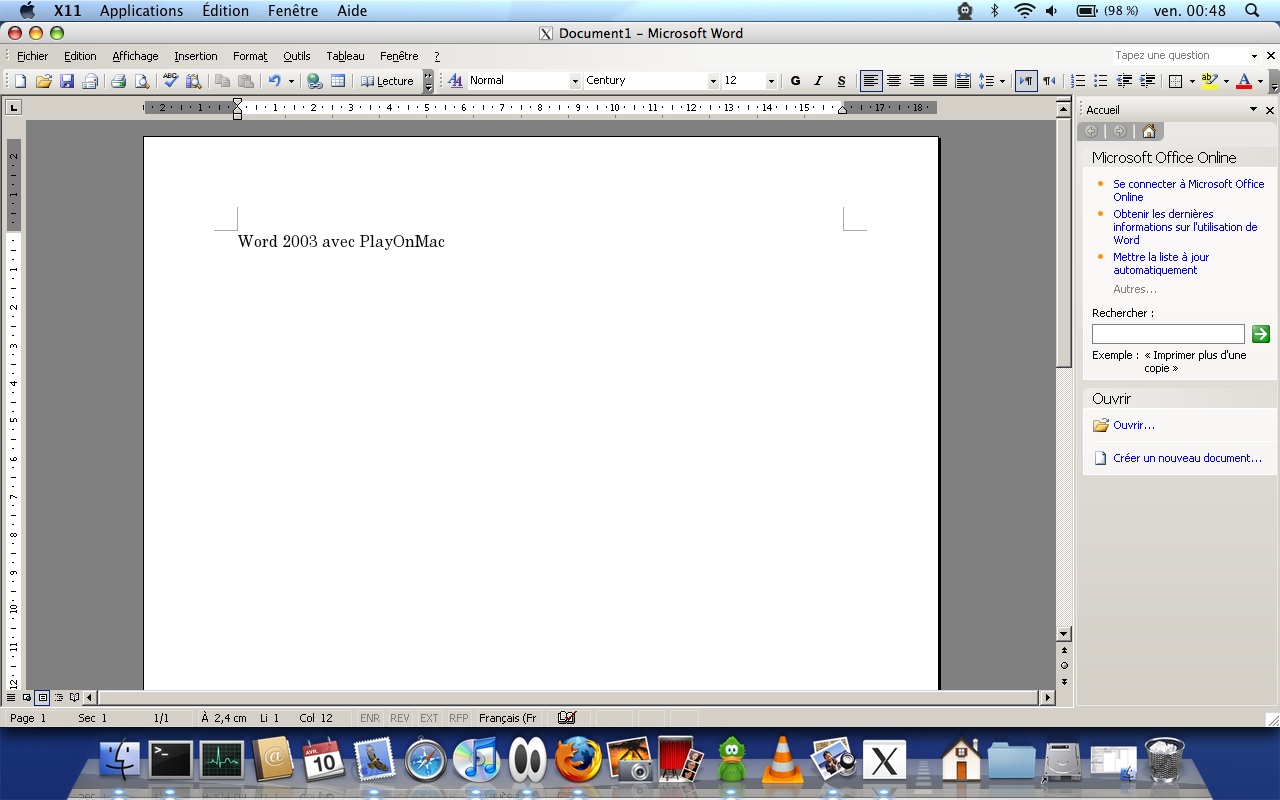Open the Affichage menu

coord(135,56)
